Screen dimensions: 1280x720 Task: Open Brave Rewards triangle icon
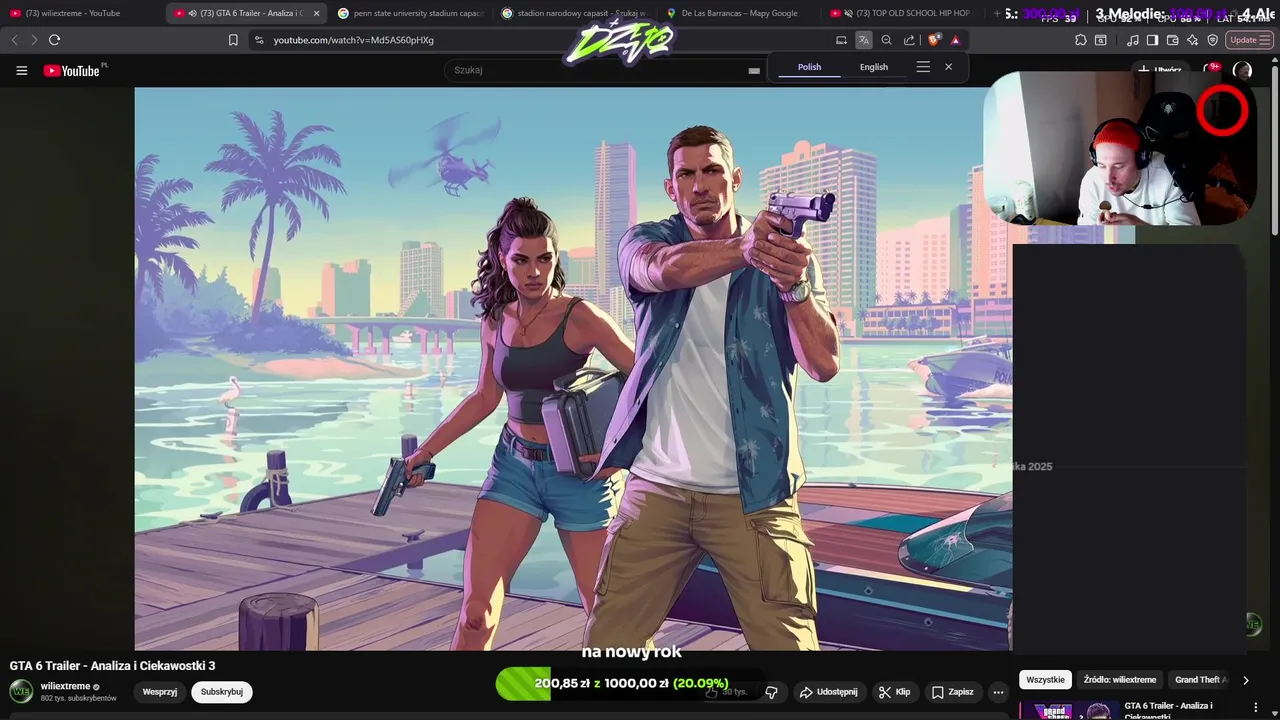click(x=955, y=40)
